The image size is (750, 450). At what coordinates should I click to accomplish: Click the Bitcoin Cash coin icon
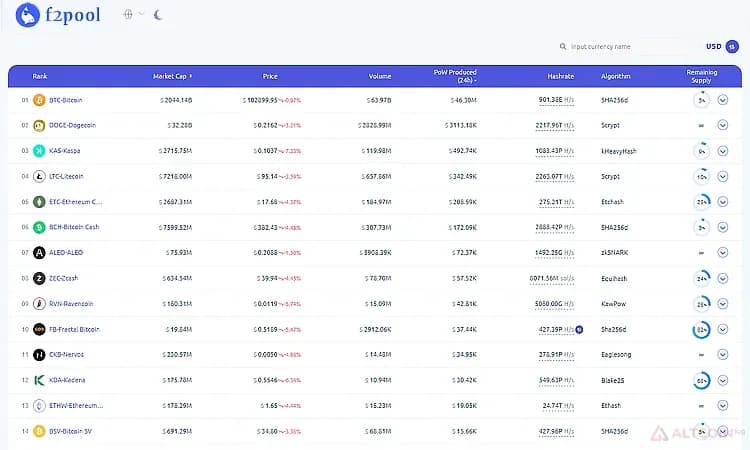(39, 227)
